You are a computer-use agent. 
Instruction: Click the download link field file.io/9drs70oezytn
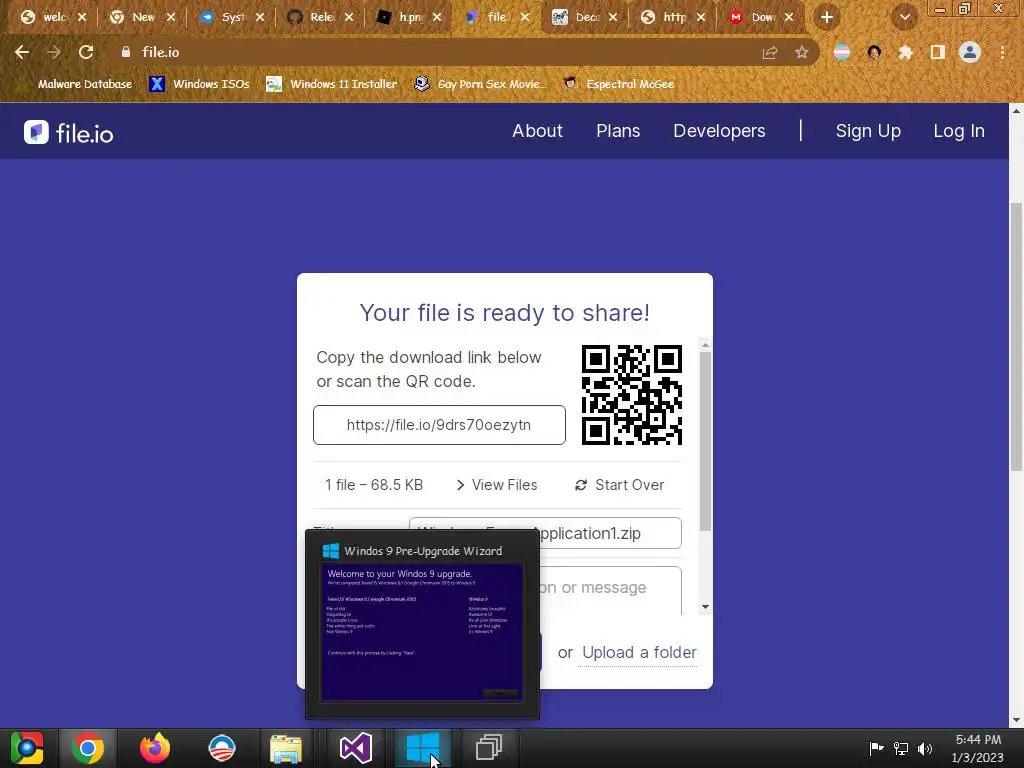pos(439,425)
